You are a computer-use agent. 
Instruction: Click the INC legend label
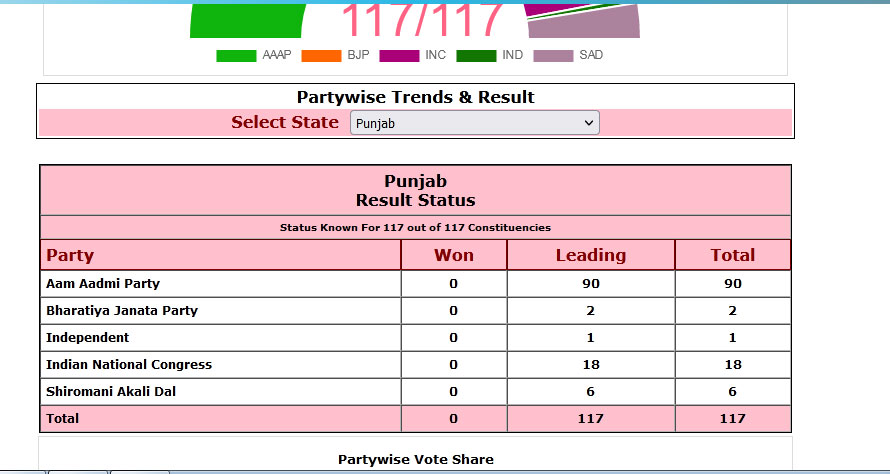point(436,55)
